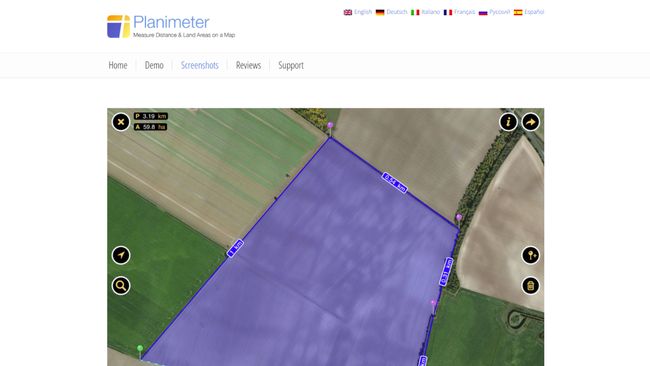650x366 pixels.
Task: Switch language to English
Action: 363,12
